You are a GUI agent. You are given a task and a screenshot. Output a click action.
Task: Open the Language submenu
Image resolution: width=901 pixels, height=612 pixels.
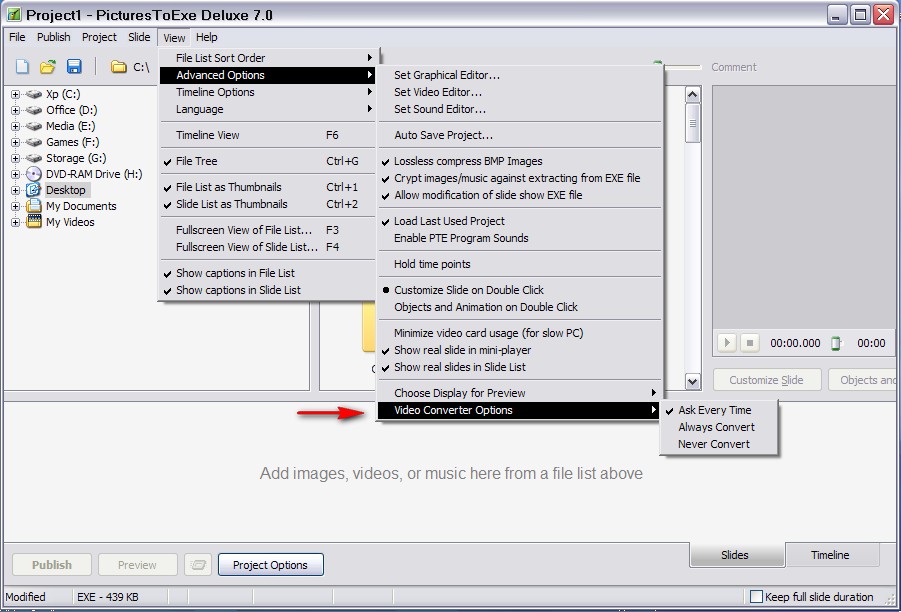tap(268, 109)
